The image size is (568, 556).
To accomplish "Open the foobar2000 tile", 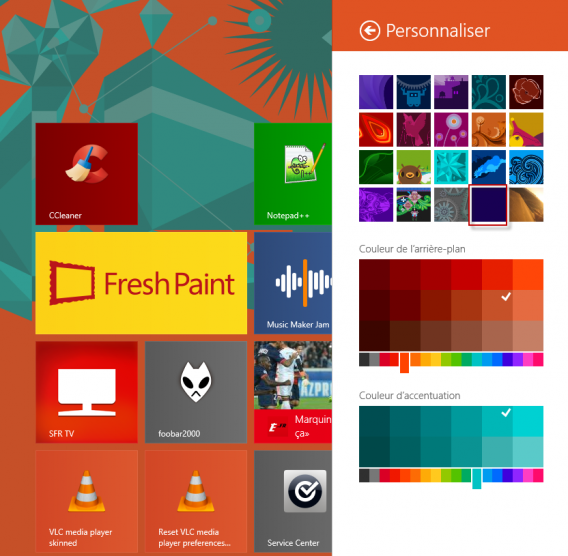I will click(196, 392).
